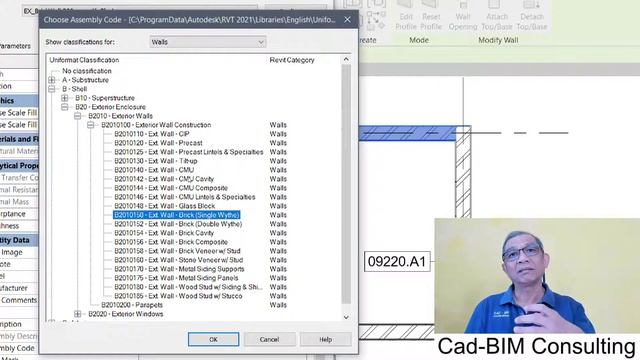Viewport: 640px width, 360px height.
Task: Cancel the Choose Assembly Code dialog
Action: (x=269, y=339)
